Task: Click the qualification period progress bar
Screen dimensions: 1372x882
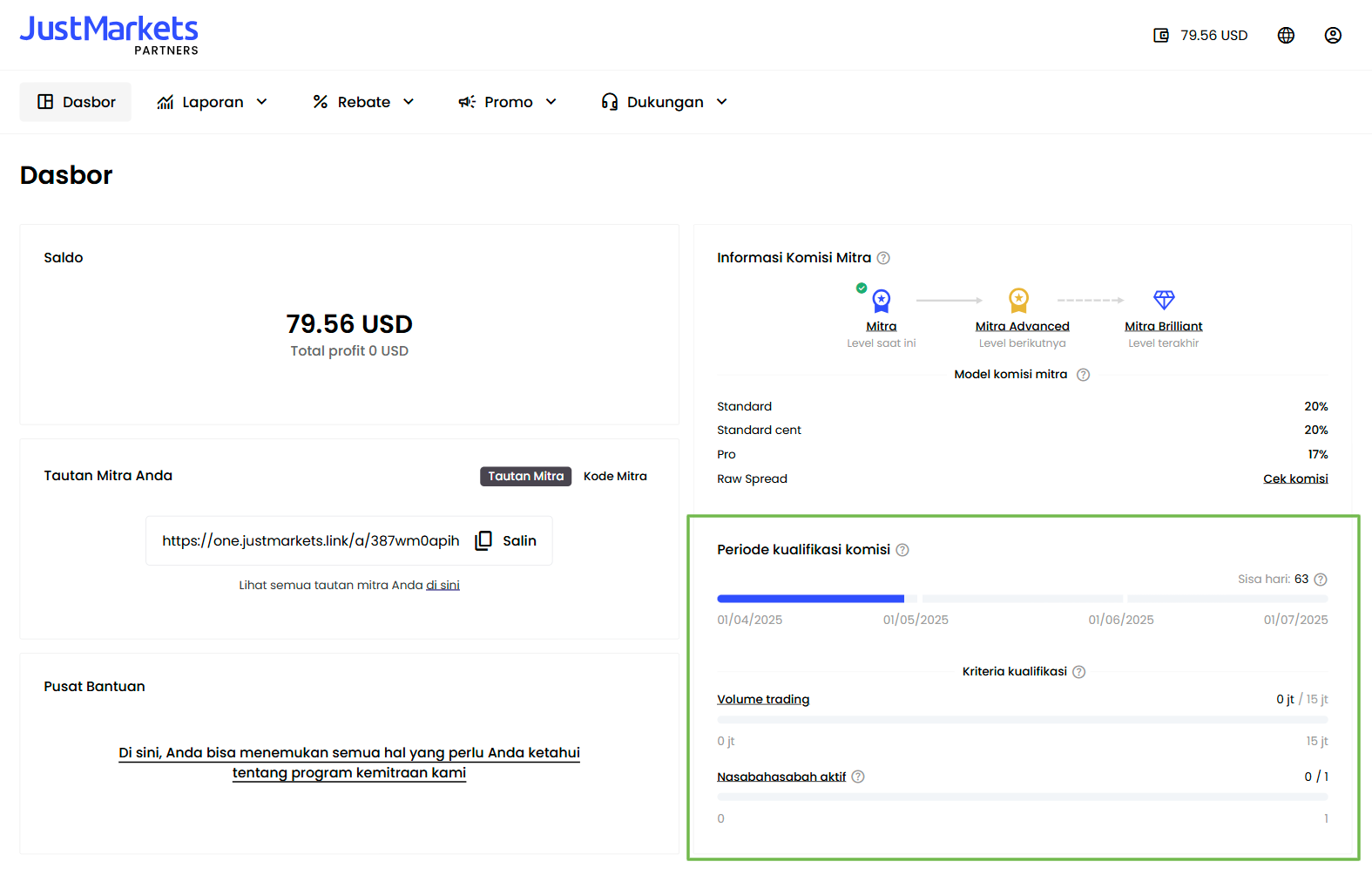Action: coord(1023,599)
